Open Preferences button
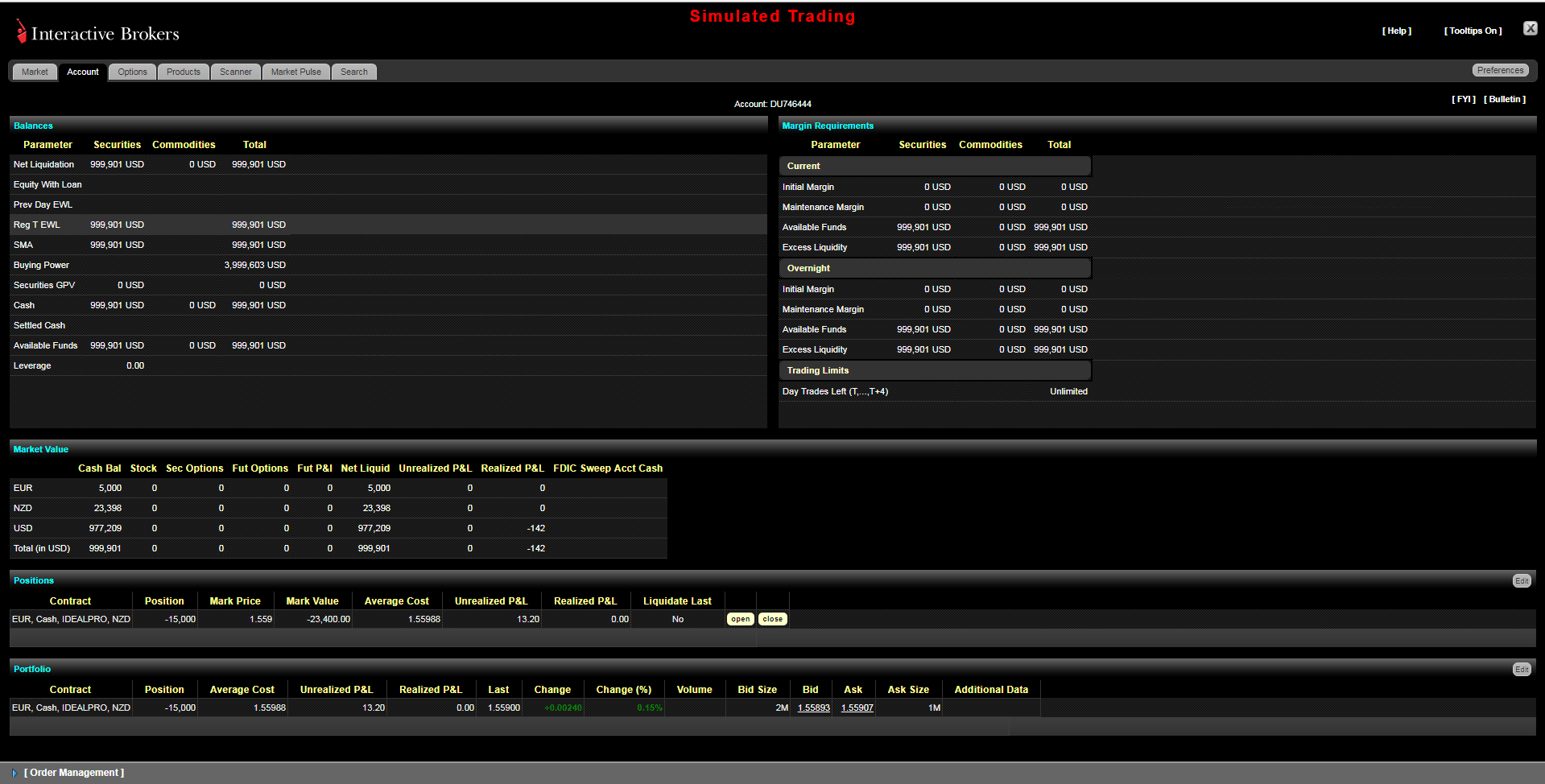This screenshot has height=784, width=1545. click(x=1500, y=70)
